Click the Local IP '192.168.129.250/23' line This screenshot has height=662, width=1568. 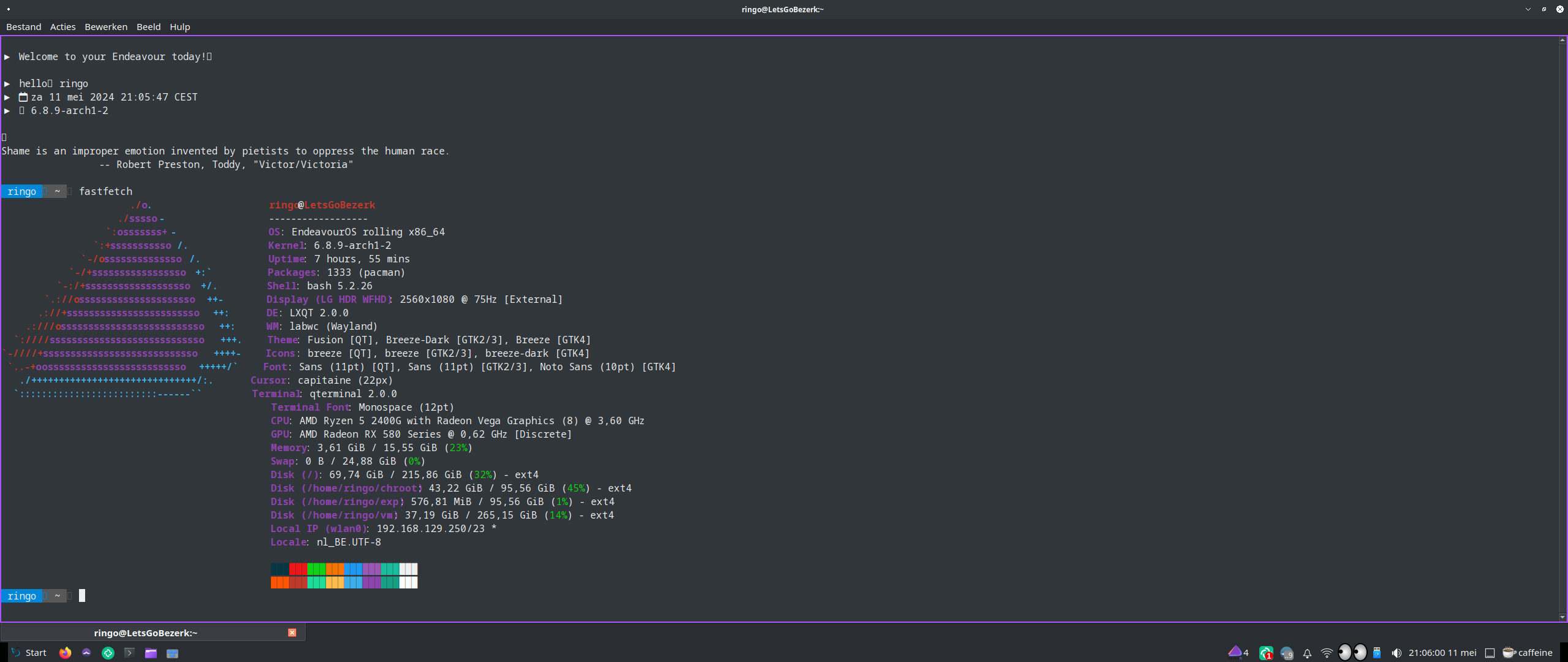(x=383, y=528)
